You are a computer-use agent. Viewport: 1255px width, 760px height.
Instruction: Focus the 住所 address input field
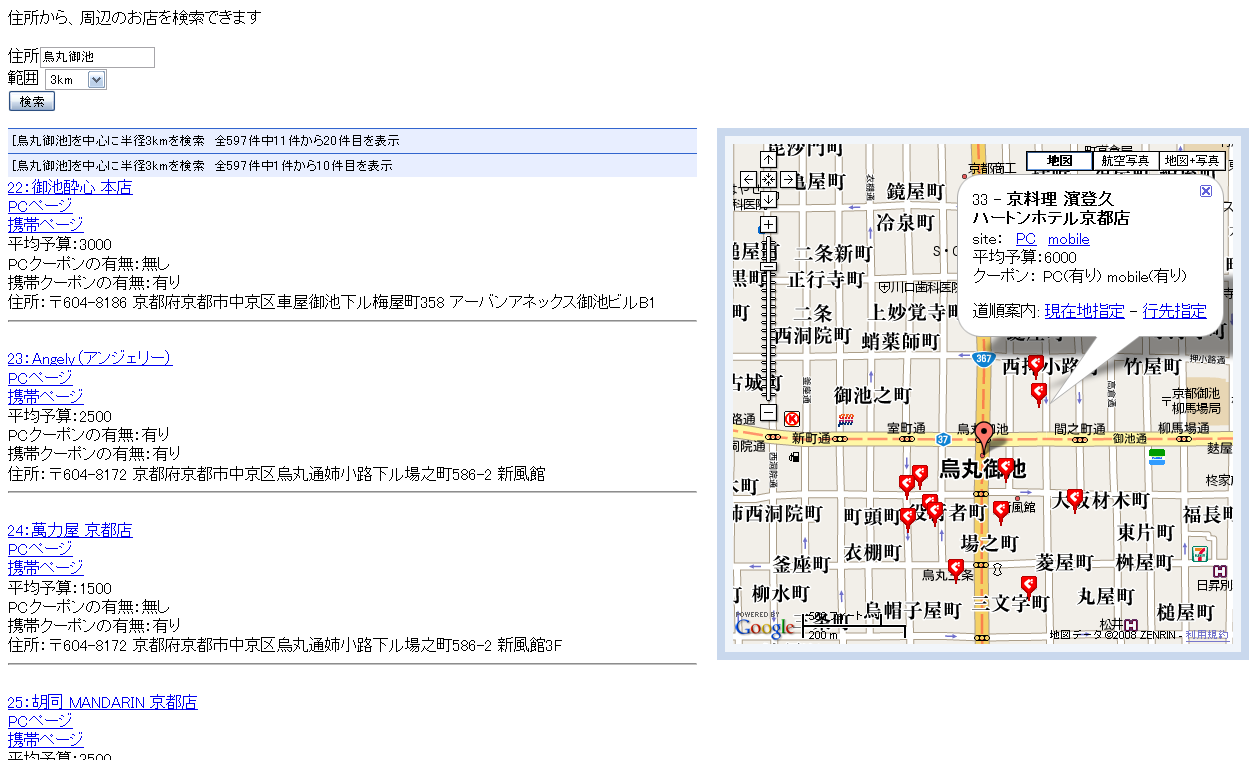tap(97, 57)
